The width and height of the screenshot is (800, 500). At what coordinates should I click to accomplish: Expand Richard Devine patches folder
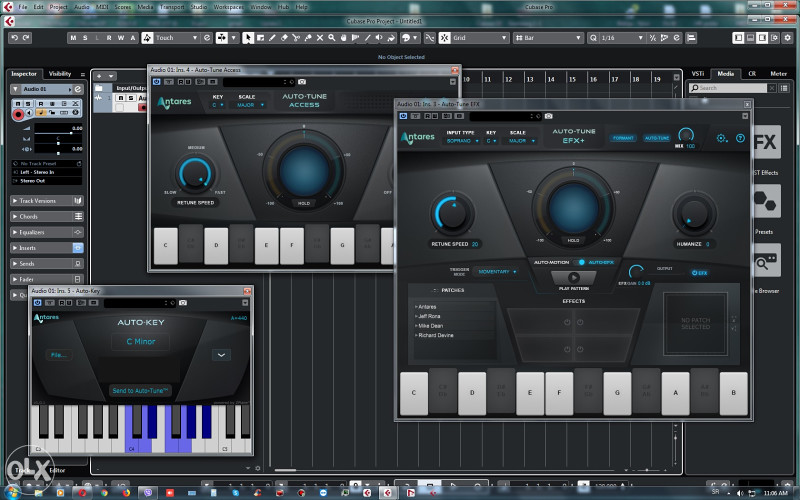coord(434,335)
